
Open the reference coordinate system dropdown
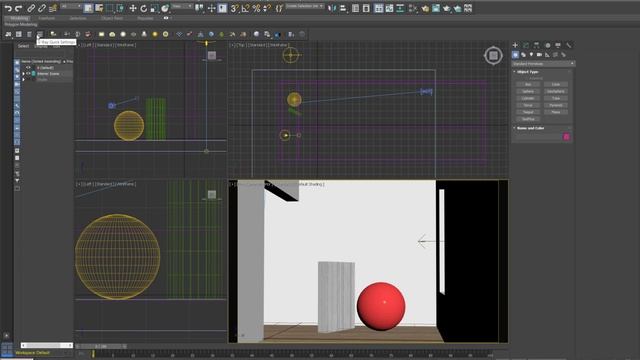182,7
